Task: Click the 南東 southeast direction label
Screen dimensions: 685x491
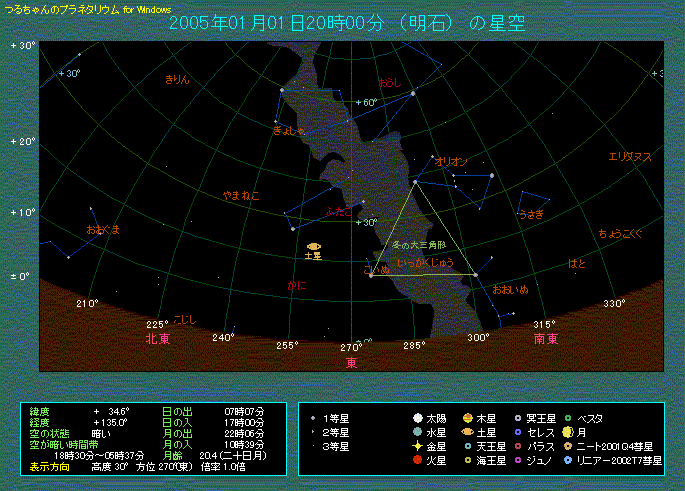Action: (x=545, y=339)
